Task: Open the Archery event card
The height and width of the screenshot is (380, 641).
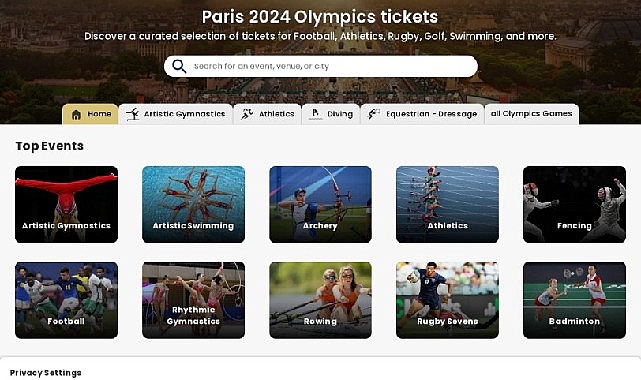Action: tap(320, 204)
